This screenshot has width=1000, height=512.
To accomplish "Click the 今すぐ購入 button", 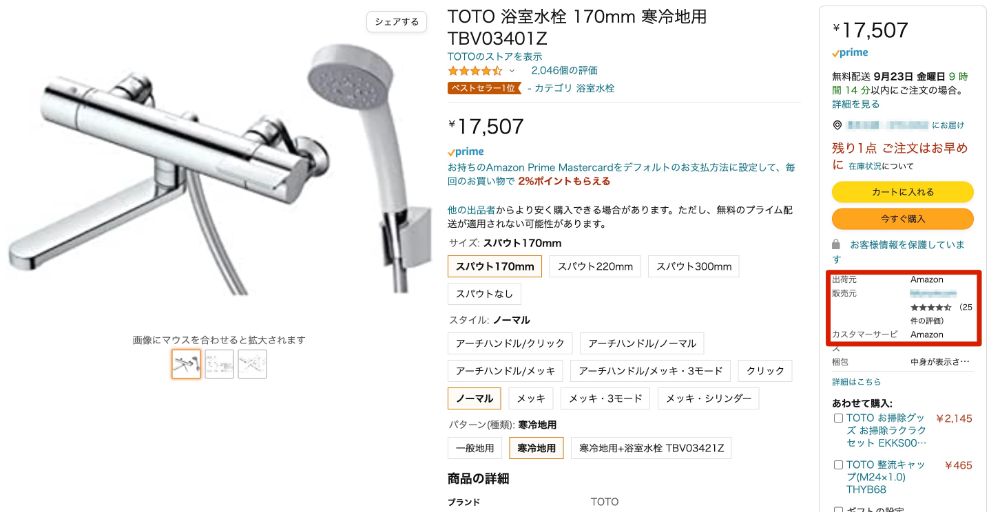I will click(902, 219).
